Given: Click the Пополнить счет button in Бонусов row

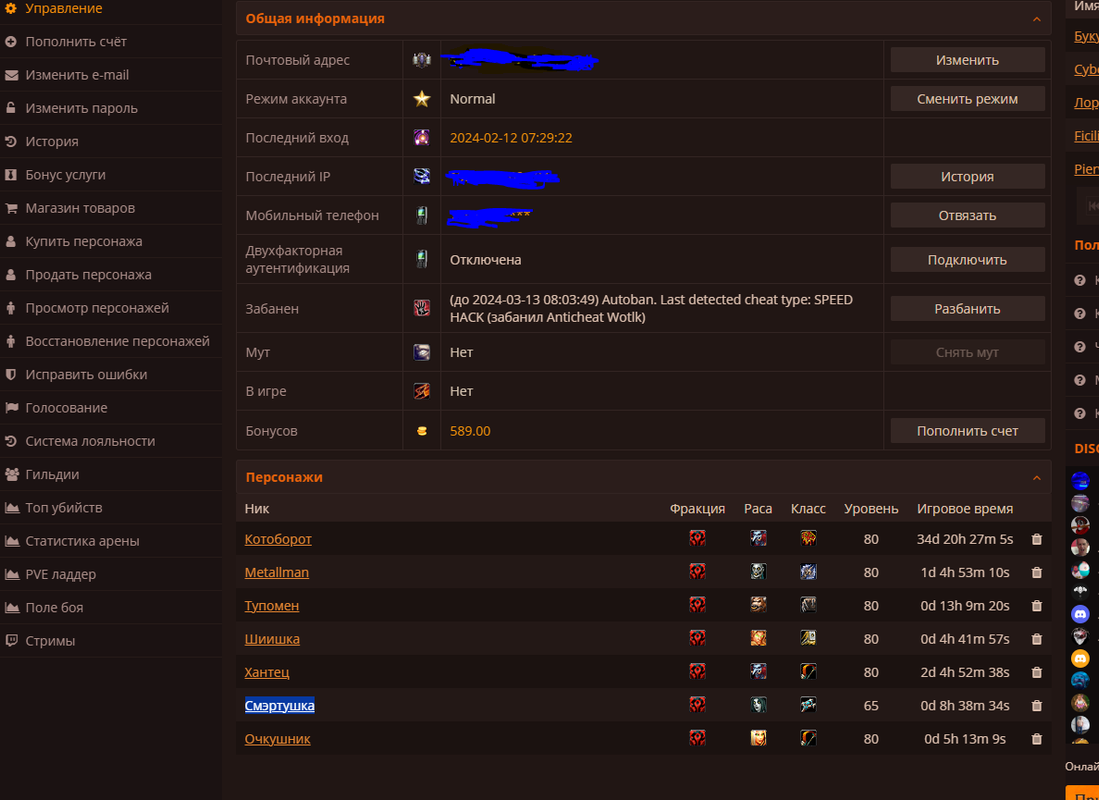Looking at the screenshot, I should click(967, 430).
